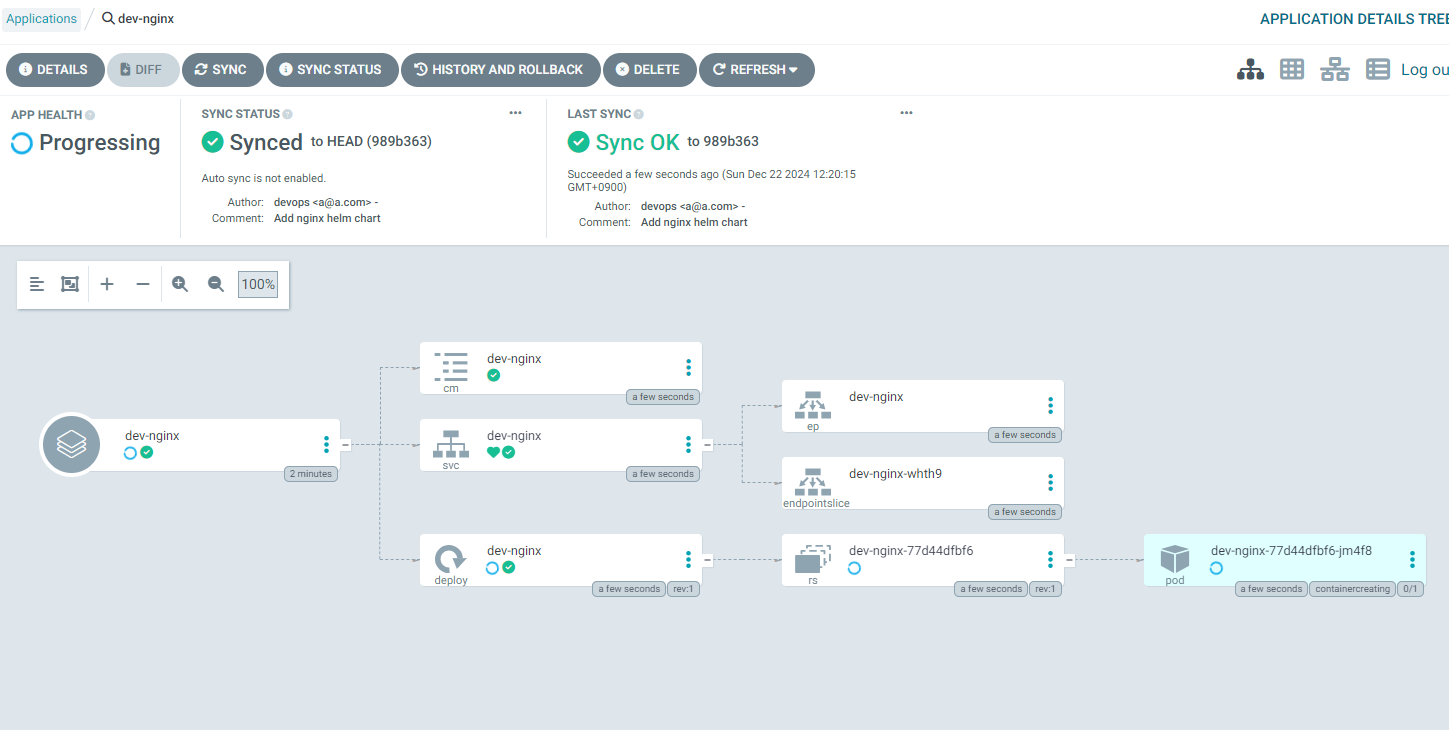Viewport: 1449px width, 730px height.
Task: Collapse children of dev-nginx deploy node
Action: pos(708,560)
